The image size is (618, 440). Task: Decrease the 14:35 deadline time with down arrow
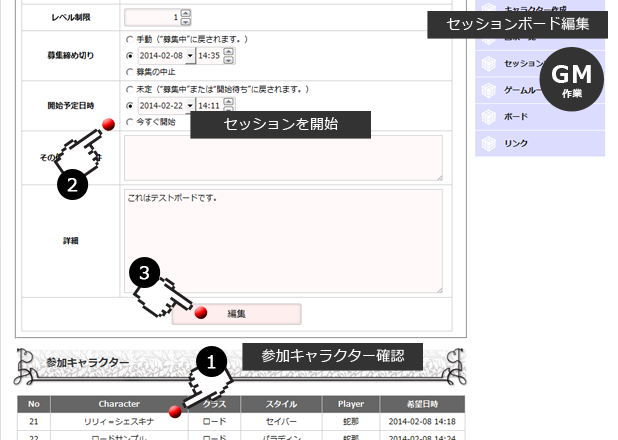click(x=229, y=60)
